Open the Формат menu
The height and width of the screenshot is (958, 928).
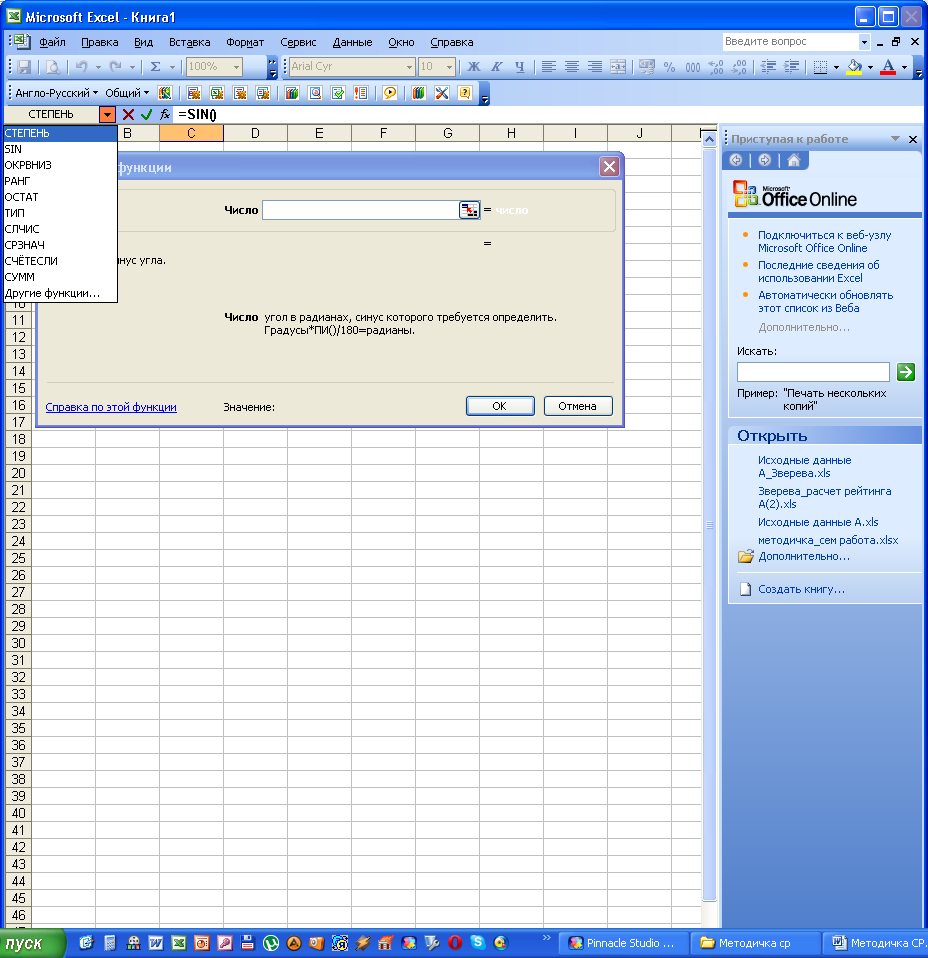[245, 42]
